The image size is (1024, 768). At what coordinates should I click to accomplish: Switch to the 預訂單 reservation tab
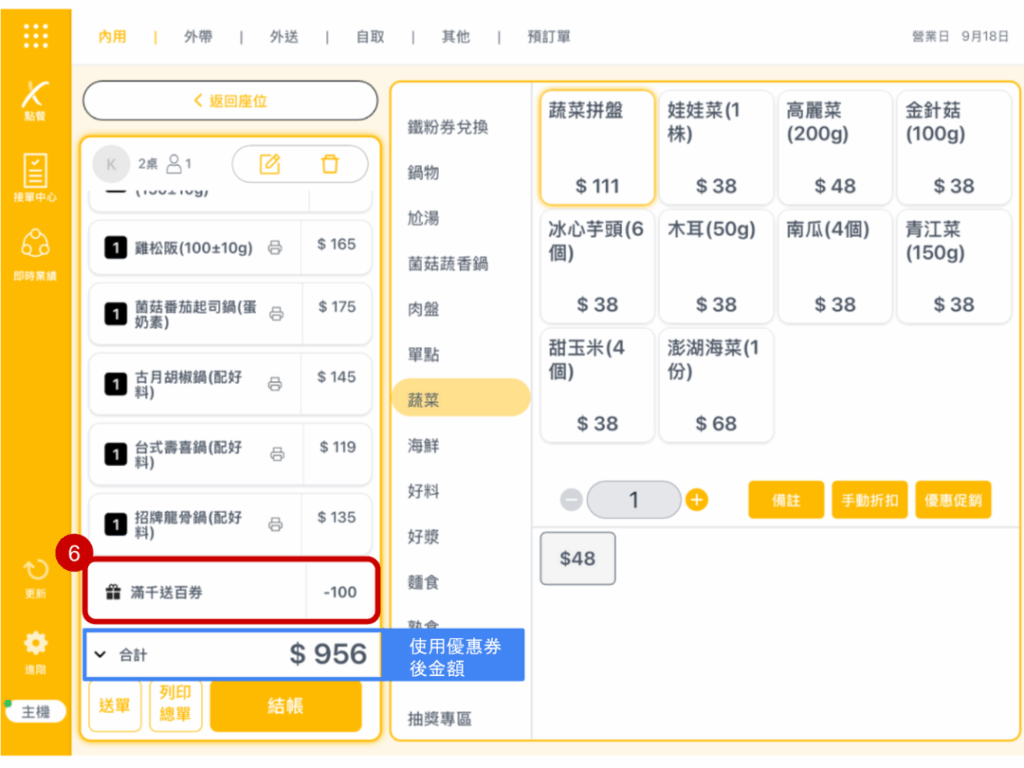click(x=549, y=37)
